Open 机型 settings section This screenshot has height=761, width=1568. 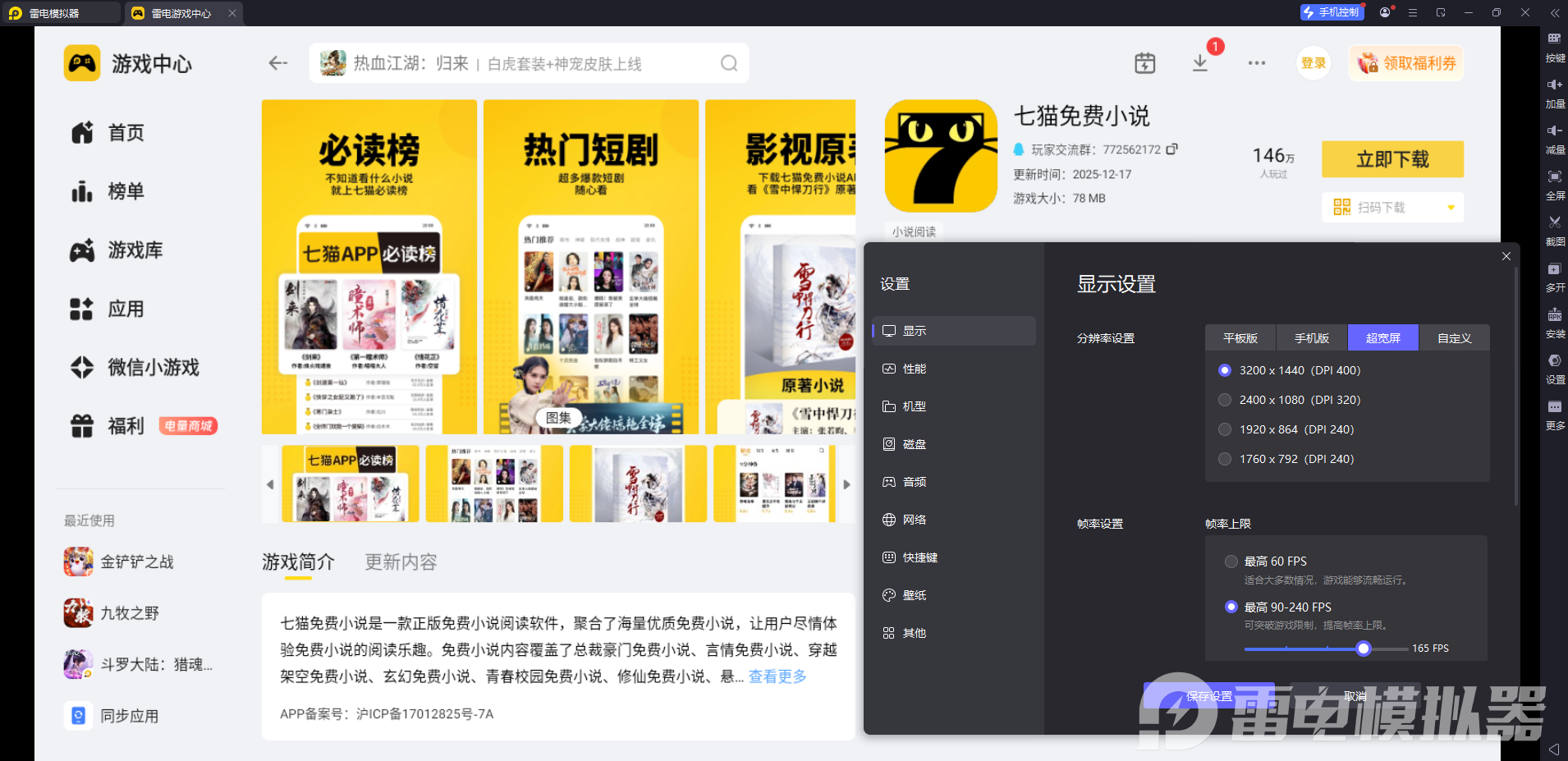[954, 406]
